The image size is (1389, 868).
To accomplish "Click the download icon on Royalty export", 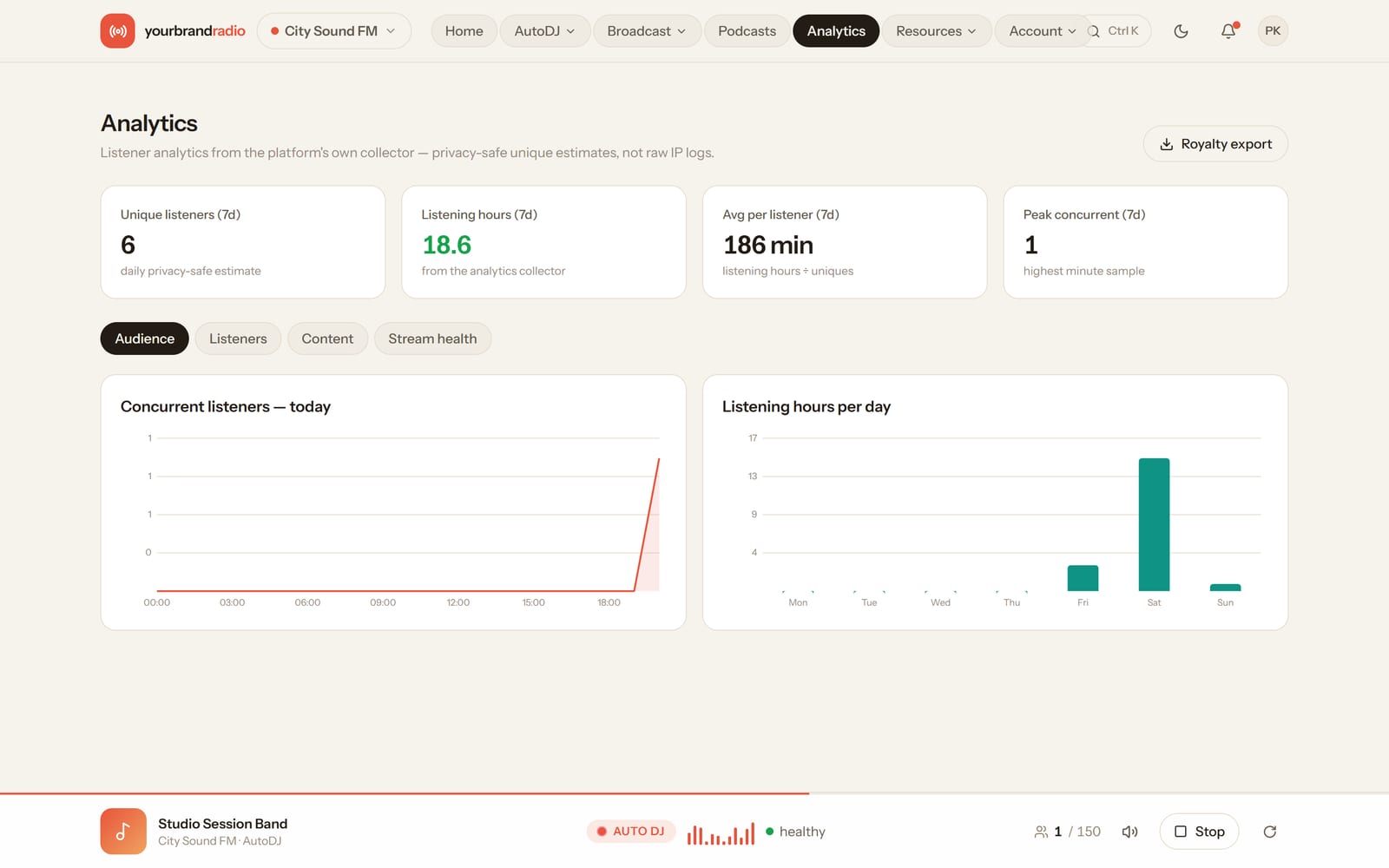I will coord(1167,144).
